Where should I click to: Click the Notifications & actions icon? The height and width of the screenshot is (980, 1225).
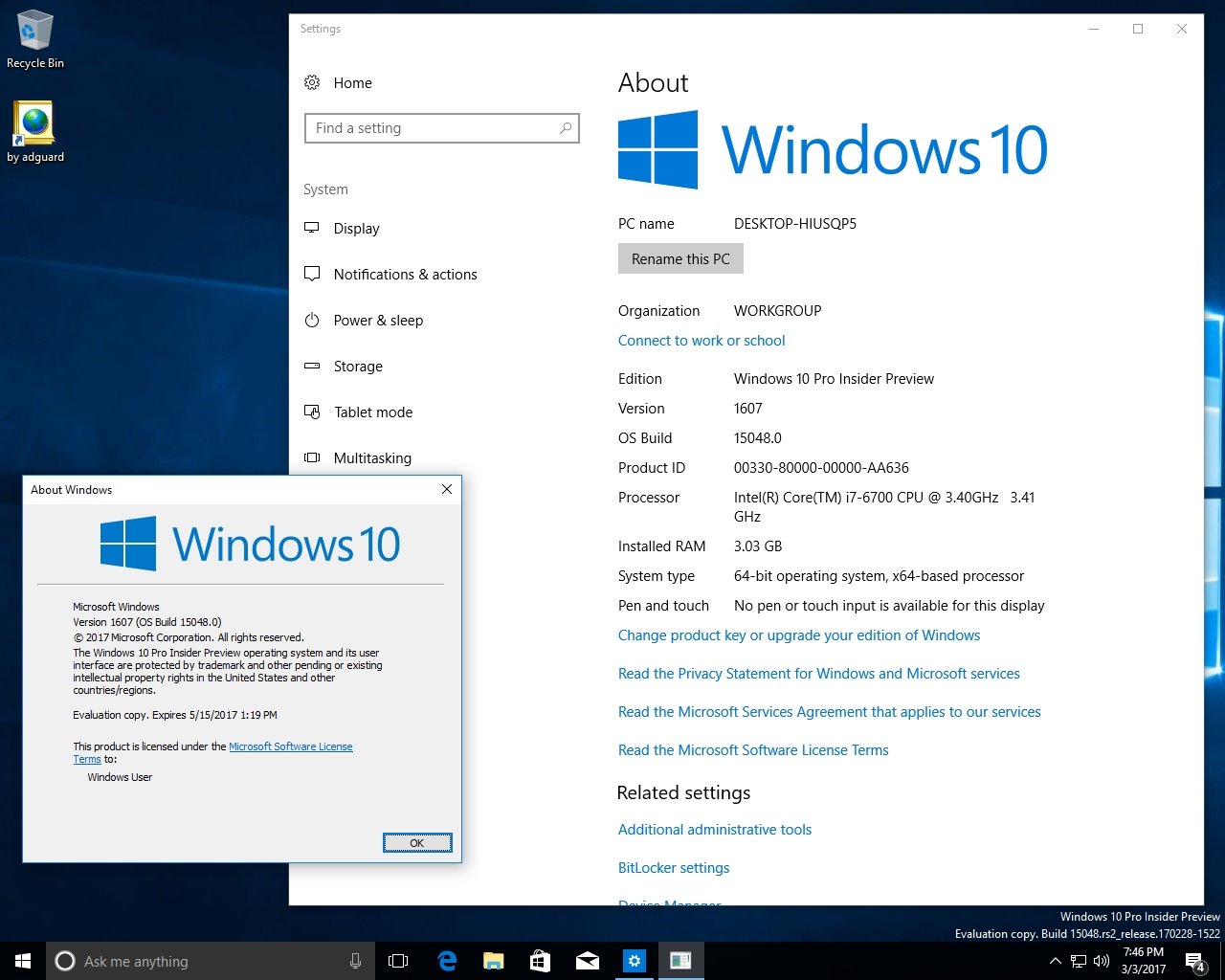click(312, 275)
